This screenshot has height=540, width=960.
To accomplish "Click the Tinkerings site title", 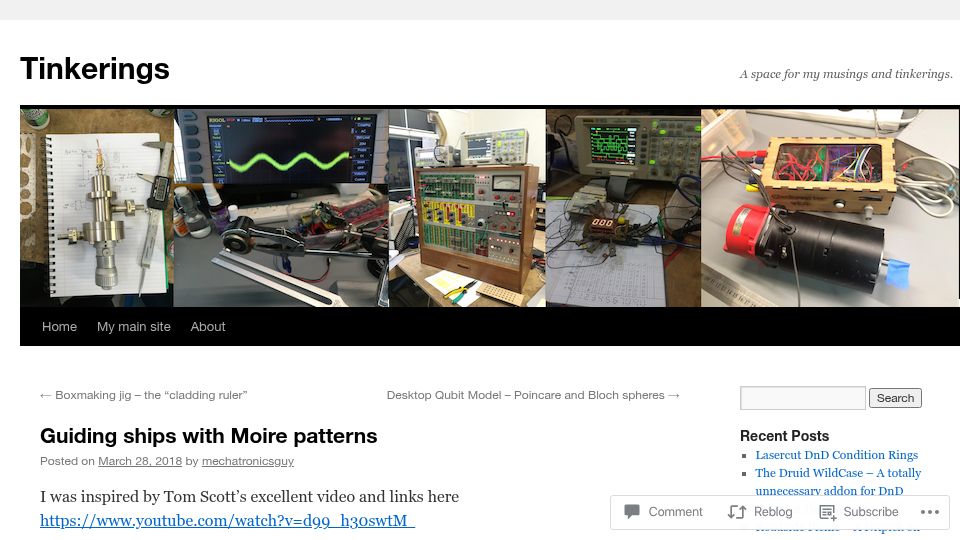I will 95,69.
